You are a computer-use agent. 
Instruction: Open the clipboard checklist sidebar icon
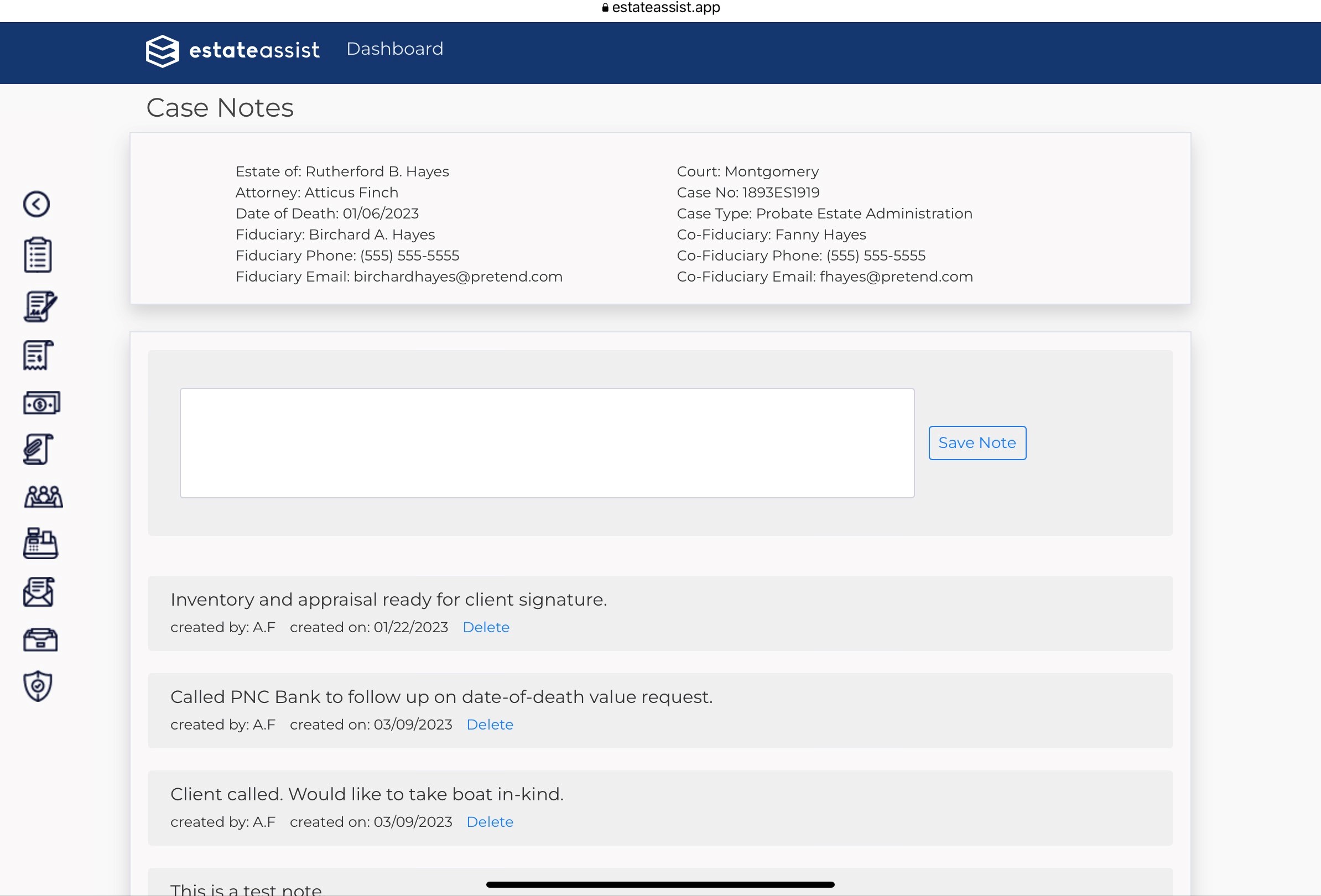click(x=38, y=254)
